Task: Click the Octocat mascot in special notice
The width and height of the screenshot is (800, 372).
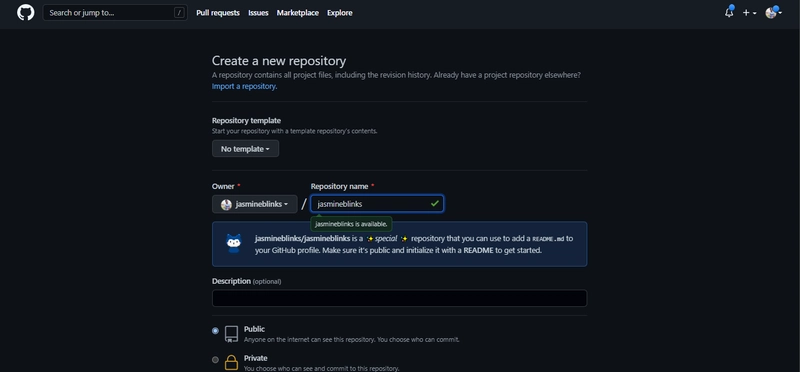Action: coord(234,243)
